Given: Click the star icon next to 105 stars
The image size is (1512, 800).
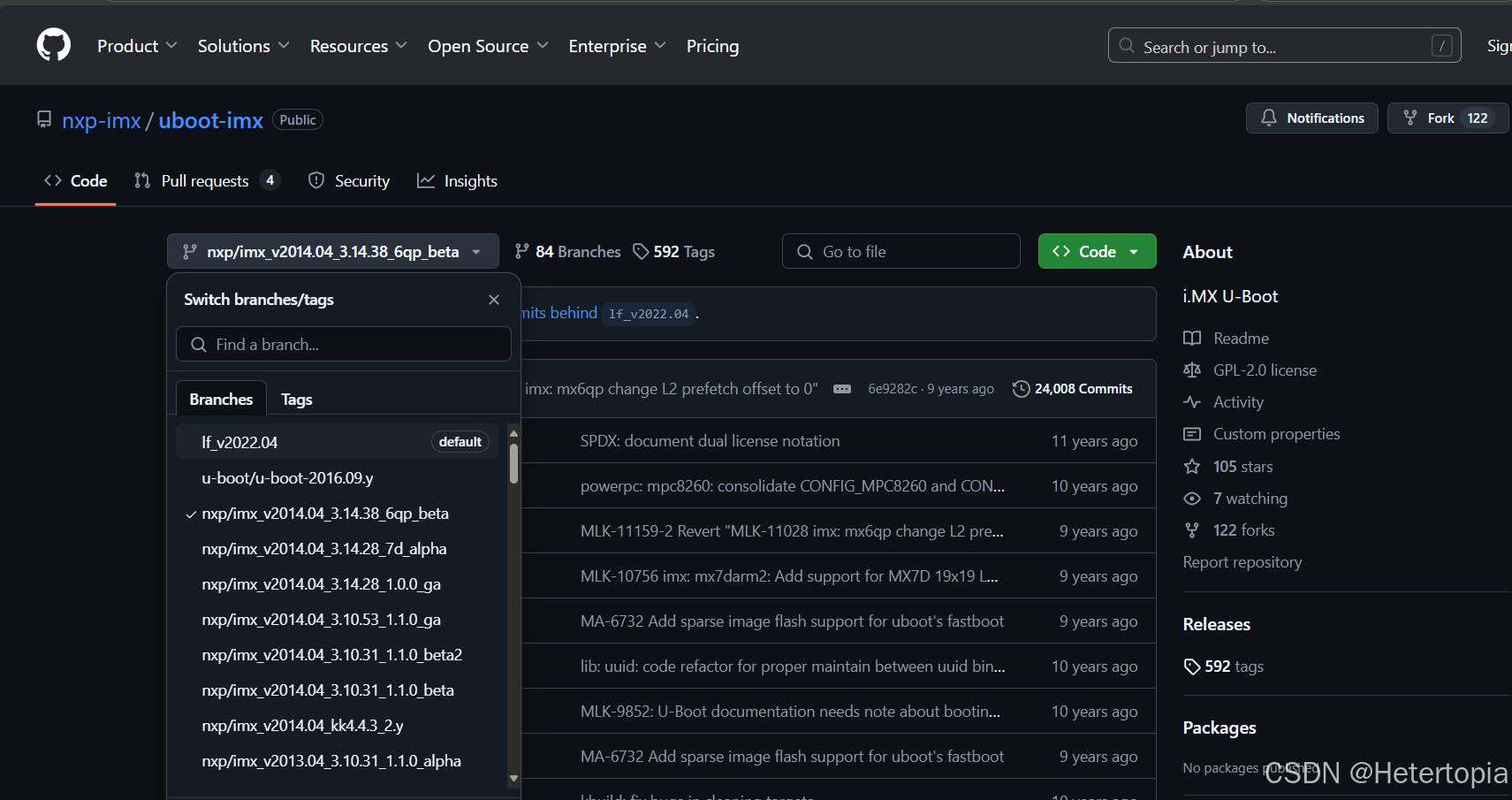Looking at the screenshot, I should pos(1192,466).
